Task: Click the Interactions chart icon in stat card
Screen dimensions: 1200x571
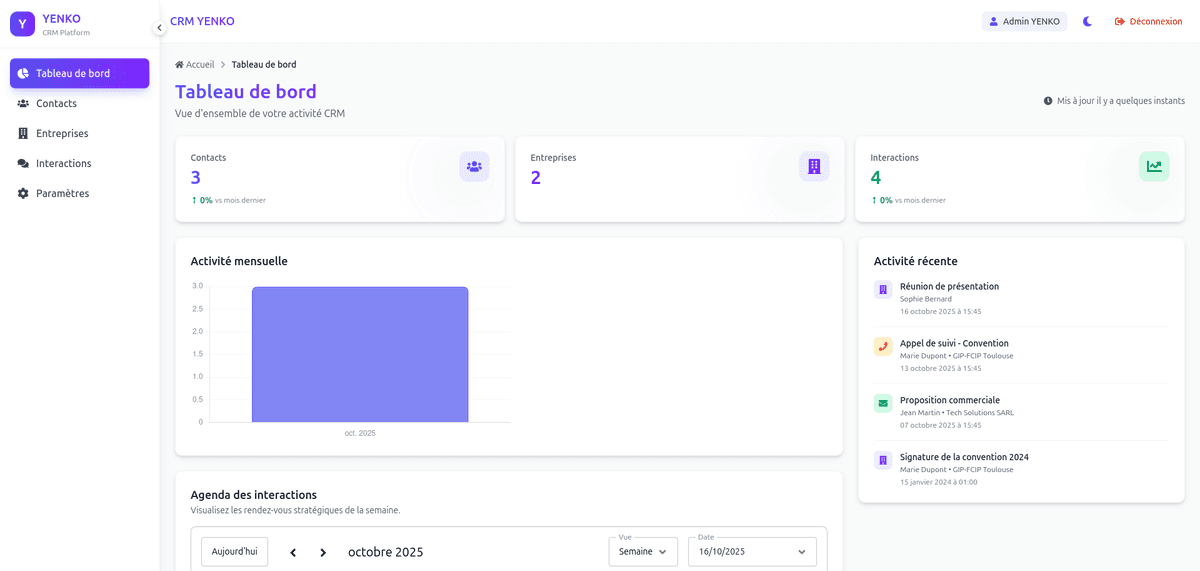Action: click(1154, 166)
